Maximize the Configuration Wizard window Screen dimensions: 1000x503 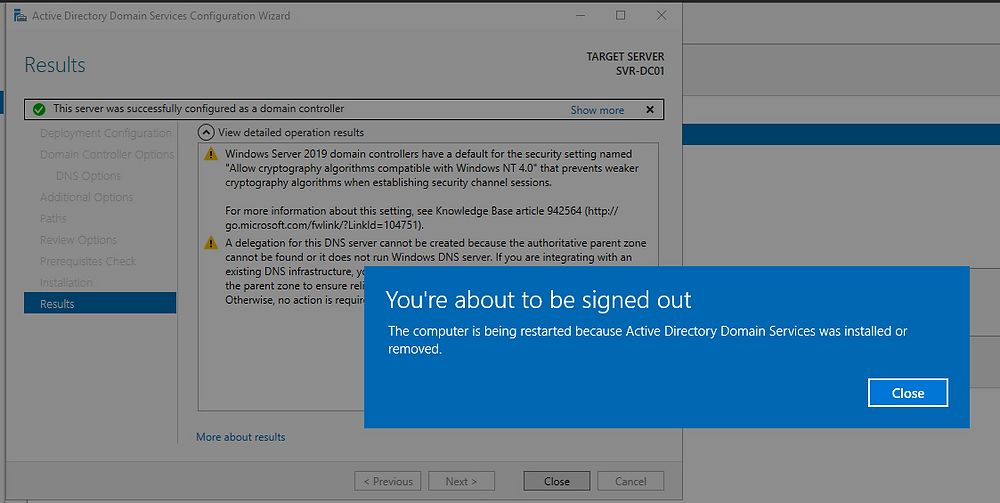click(x=621, y=15)
